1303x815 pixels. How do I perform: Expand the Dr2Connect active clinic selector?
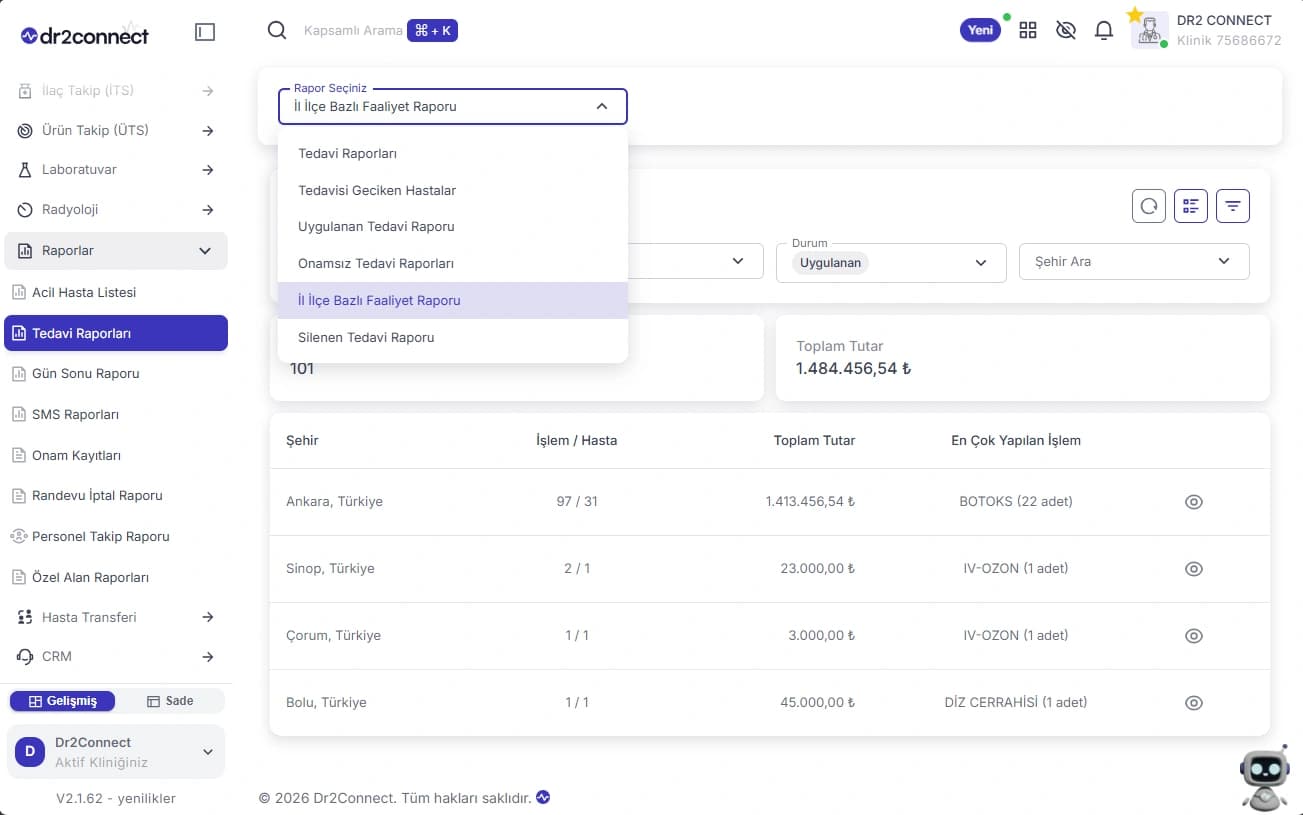coord(116,752)
